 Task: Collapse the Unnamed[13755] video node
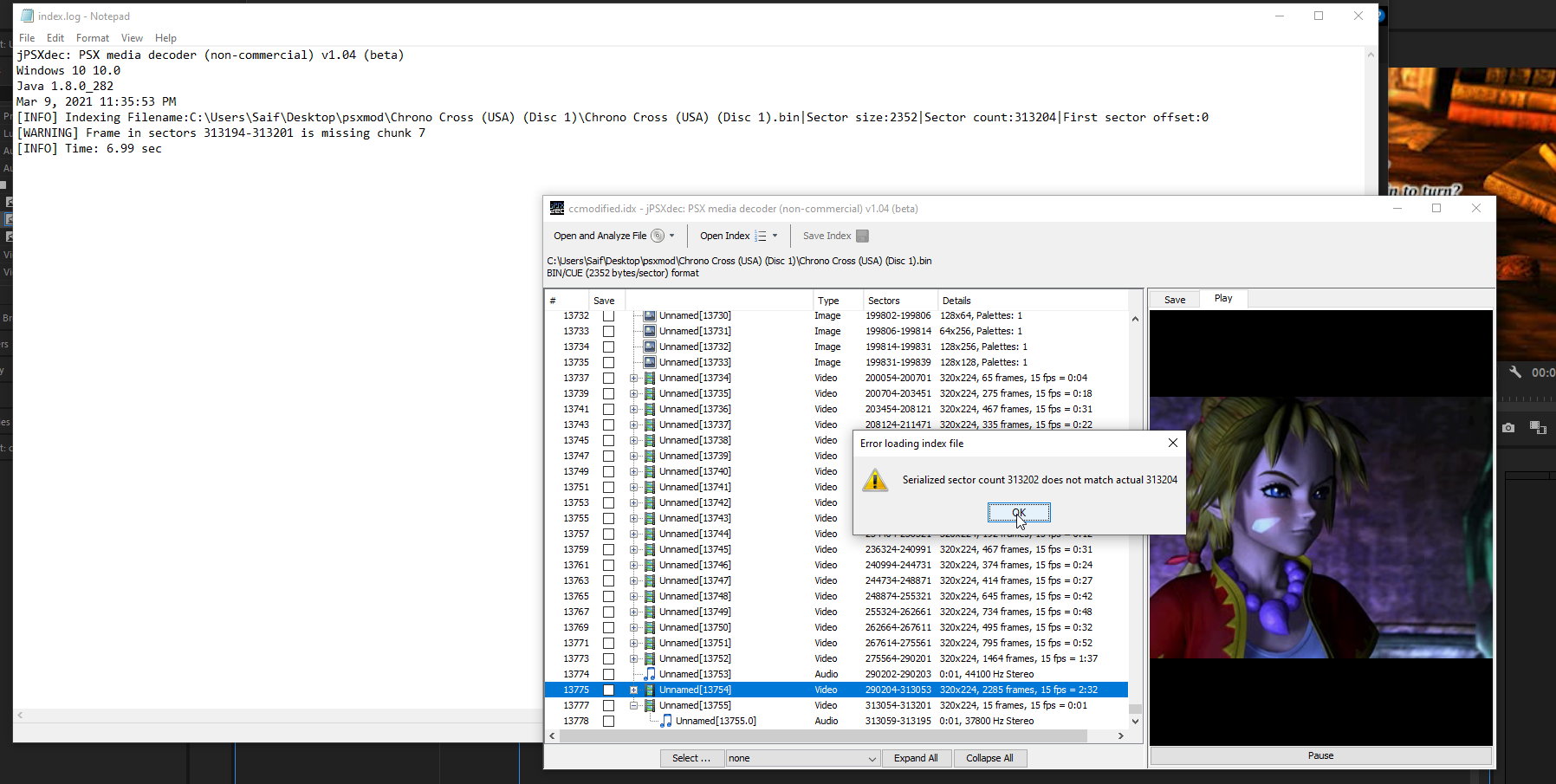click(x=633, y=705)
